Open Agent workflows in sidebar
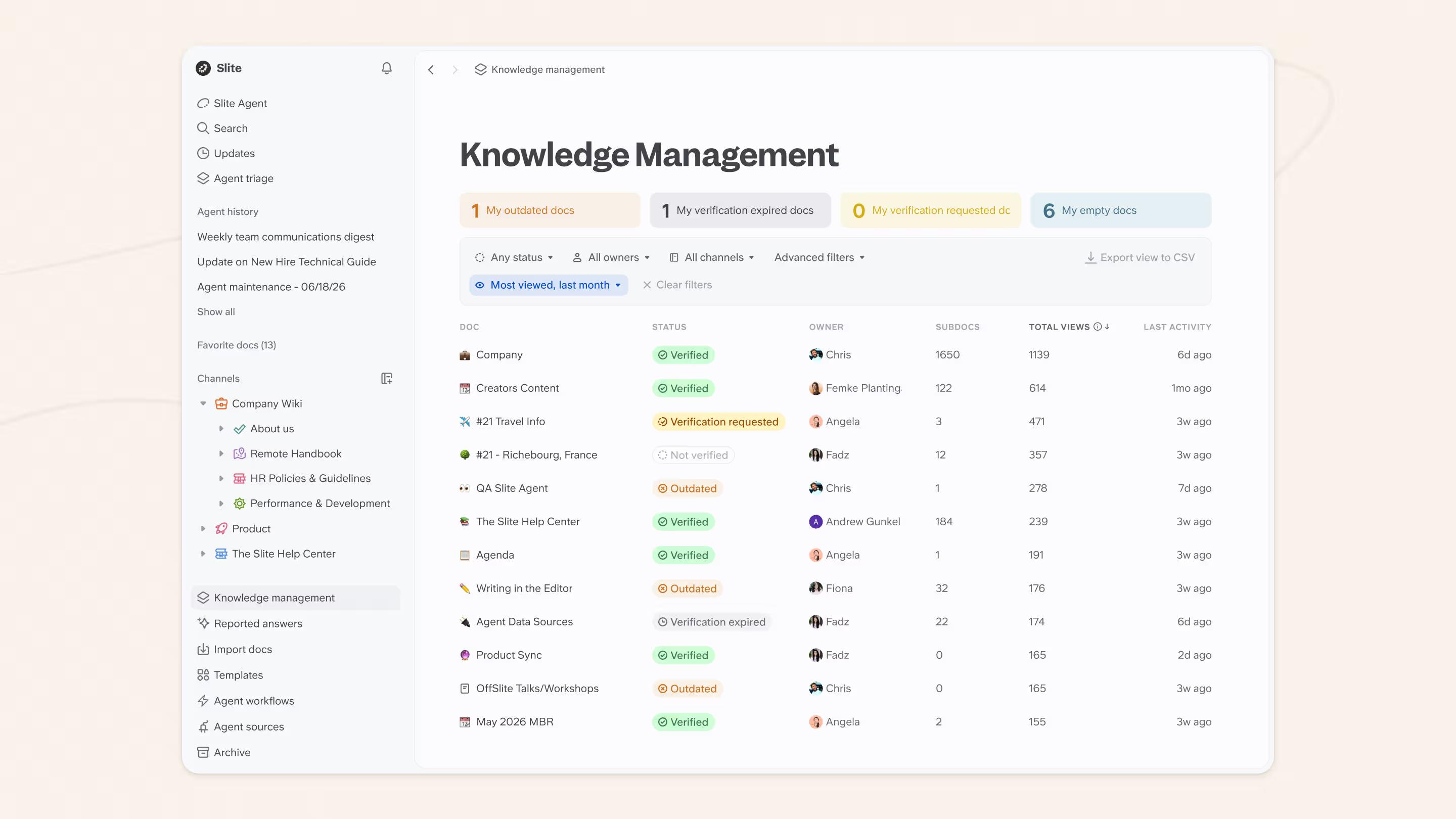Screen dimensions: 1456x819 click(245, 701)
